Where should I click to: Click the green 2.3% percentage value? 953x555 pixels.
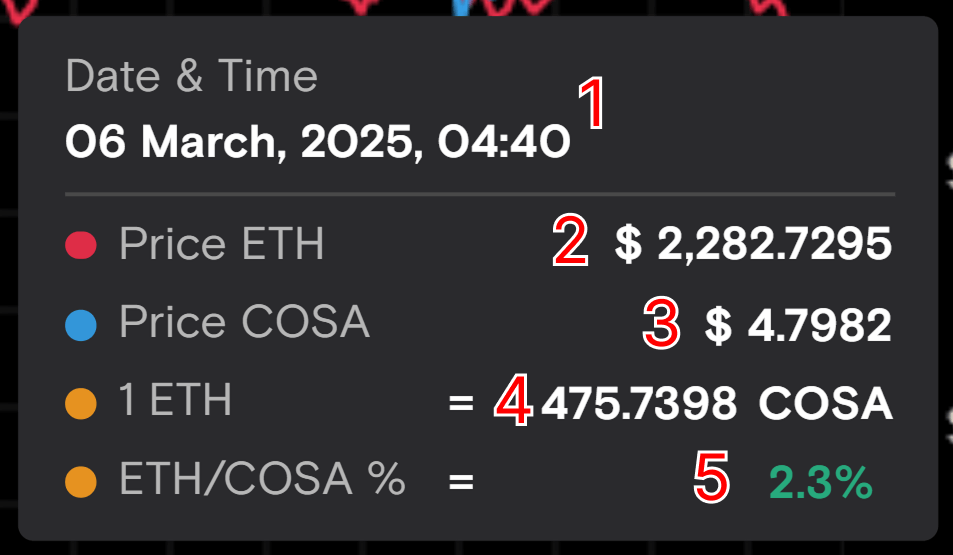pyautogui.click(x=820, y=485)
